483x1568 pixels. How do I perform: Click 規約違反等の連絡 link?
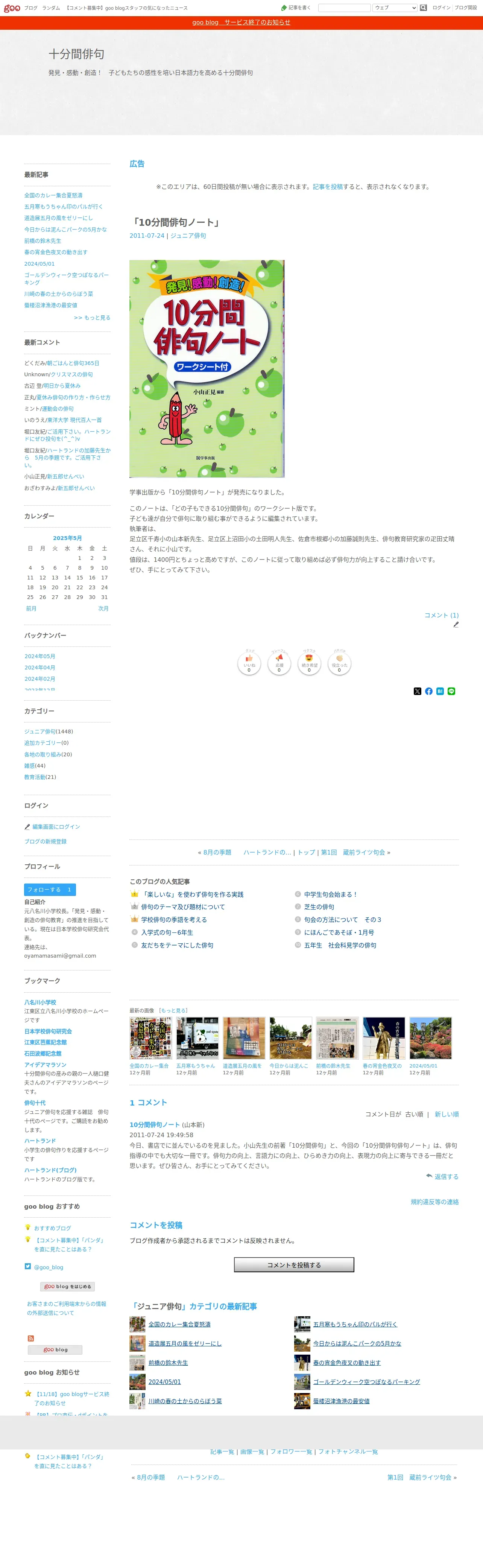tap(435, 1202)
